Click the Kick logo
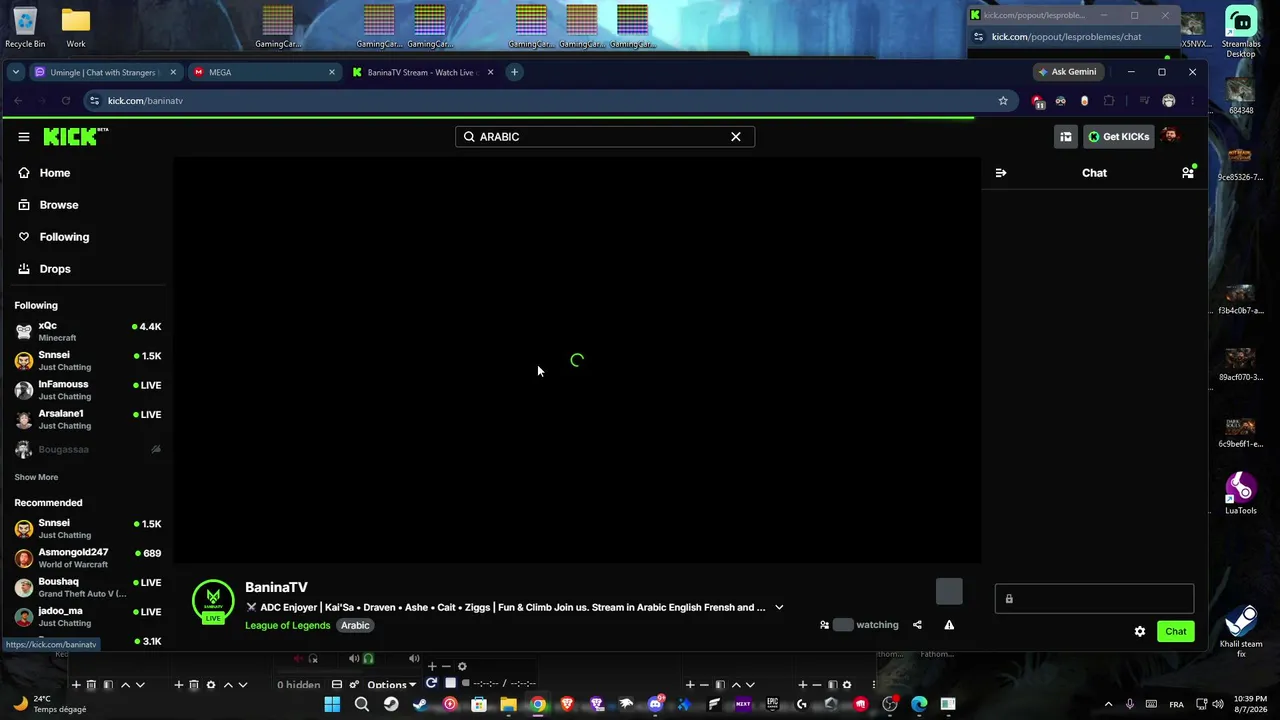The image size is (1280, 720). click(x=75, y=136)
